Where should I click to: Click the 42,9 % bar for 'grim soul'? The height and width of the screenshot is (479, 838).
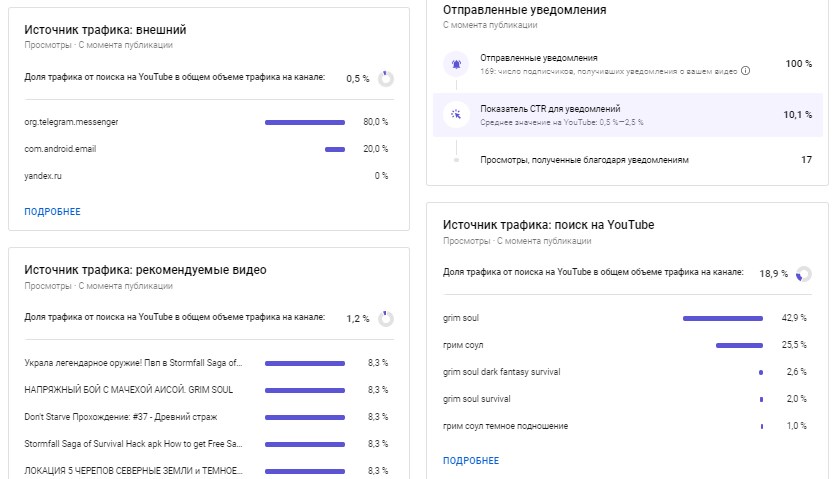(722, 318)
